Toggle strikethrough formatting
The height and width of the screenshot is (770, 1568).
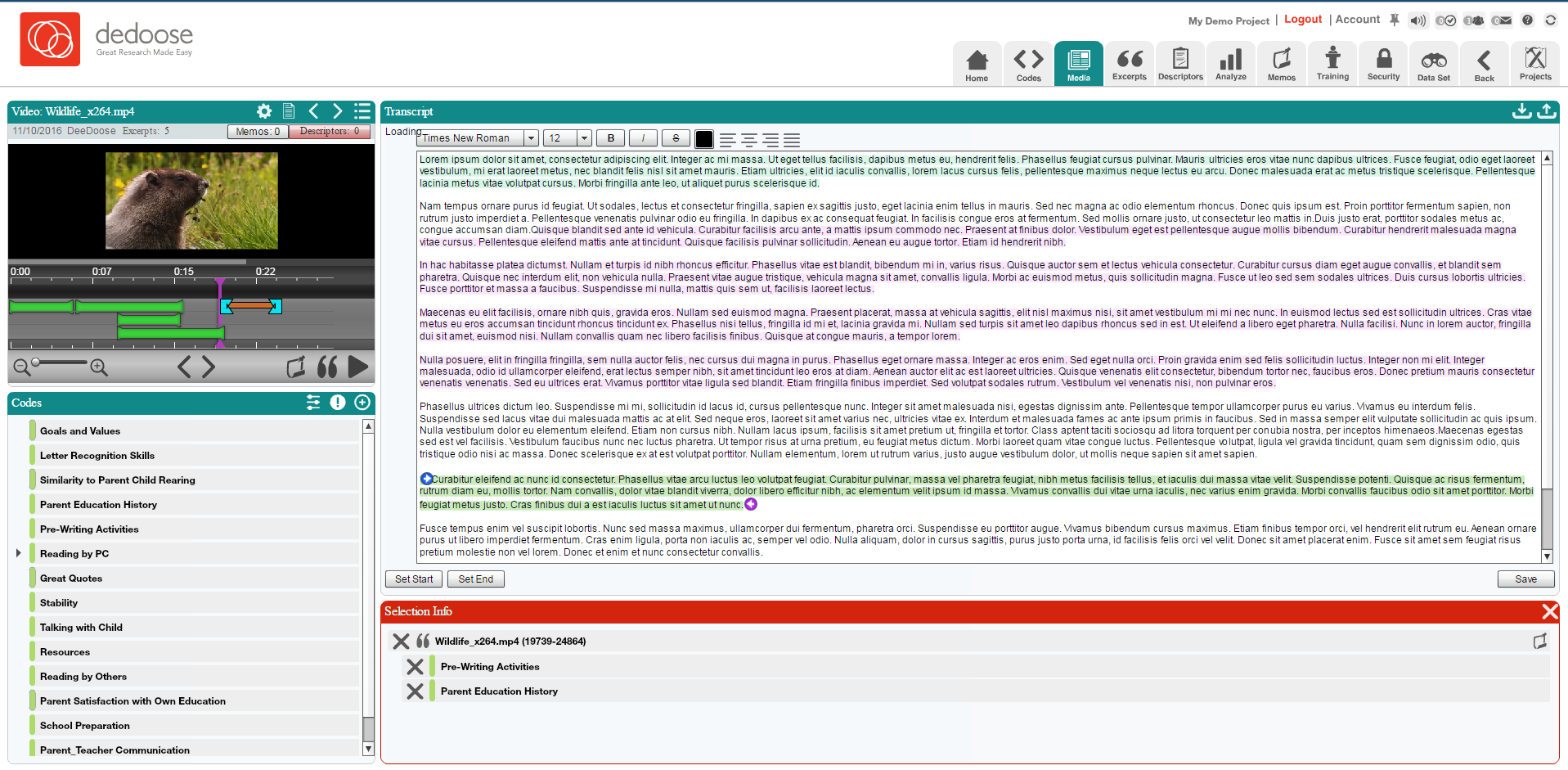click(676, 138)
